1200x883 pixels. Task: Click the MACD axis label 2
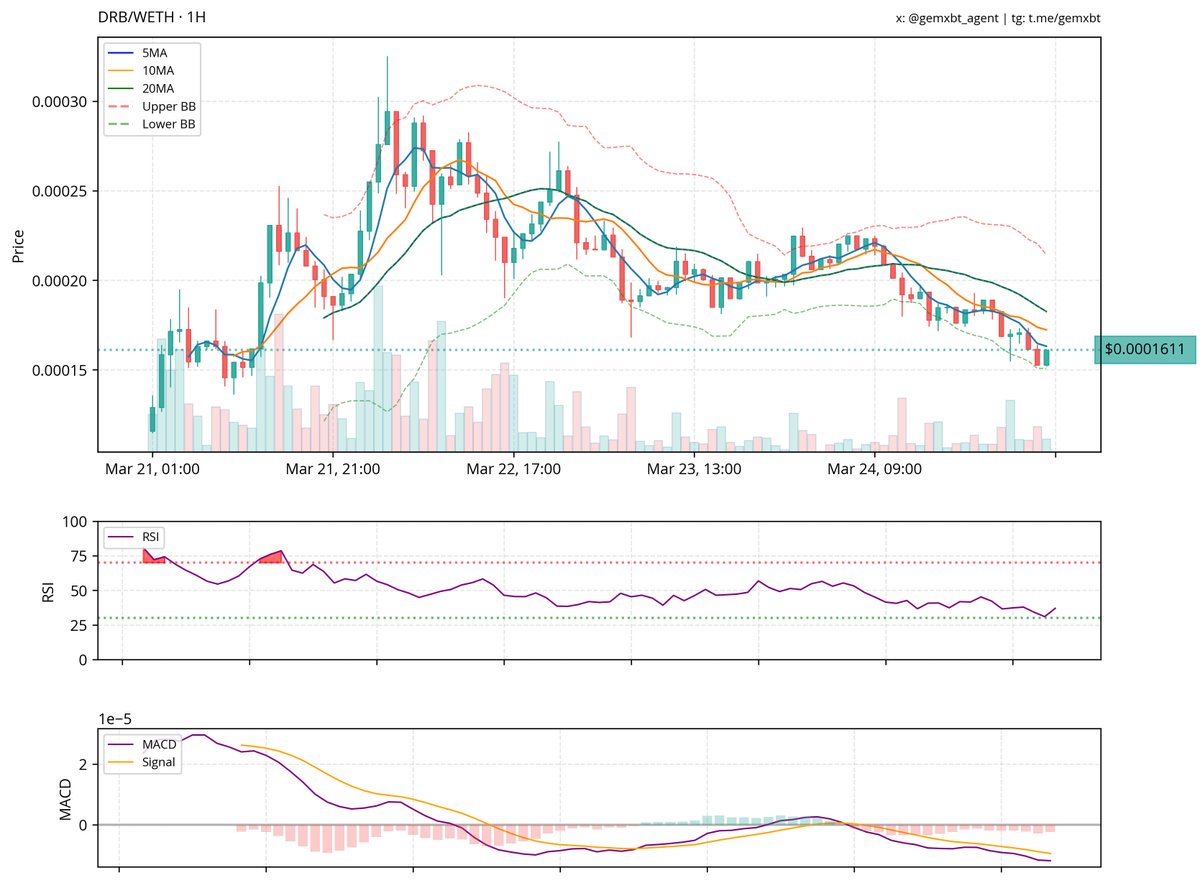point(83,764)
